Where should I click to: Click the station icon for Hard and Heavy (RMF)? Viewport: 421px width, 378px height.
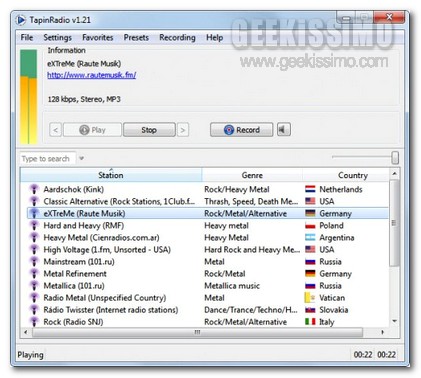coord(34,225)
